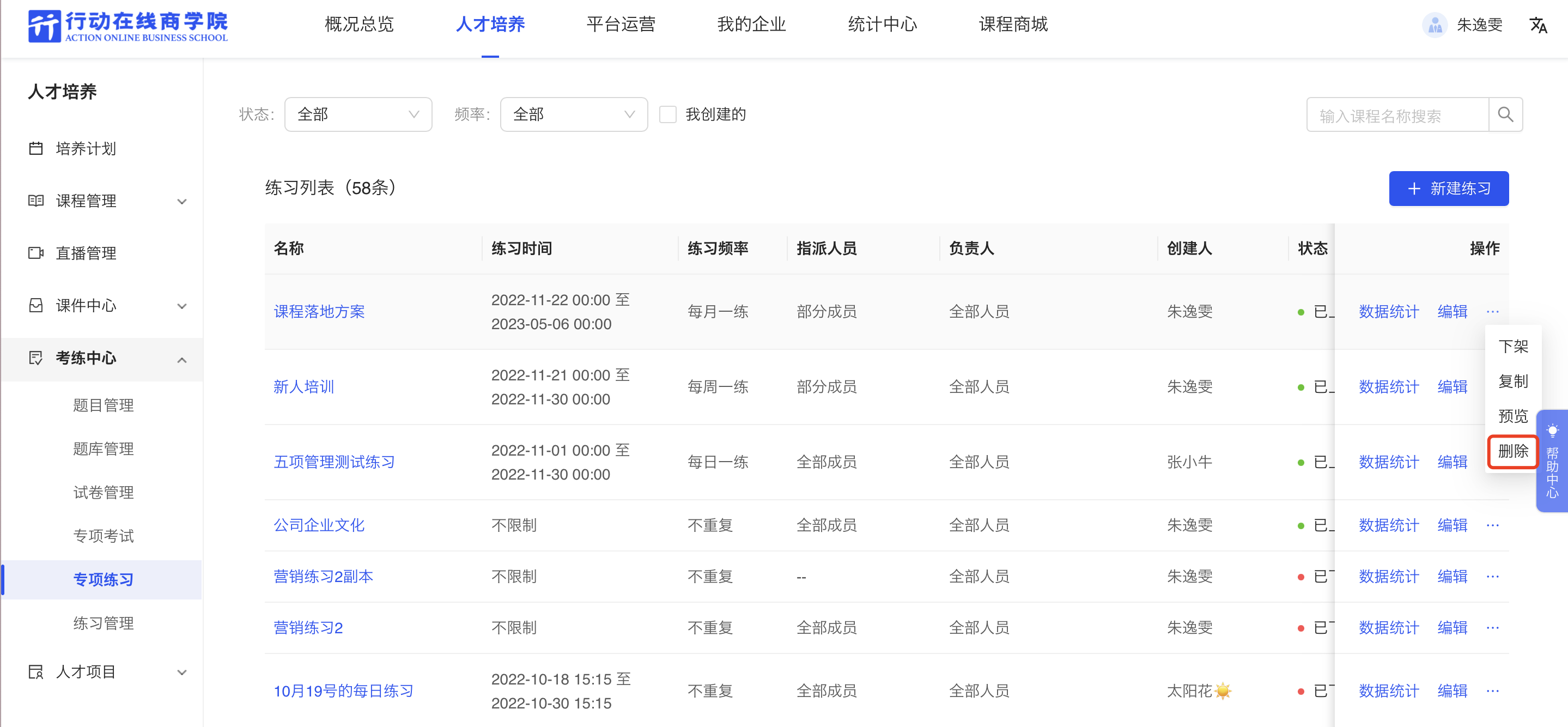Click 数据统计 for 五项管理测试练习
This screenshot has width=1568, height=727.
pyautogui.click(x=1389, y=462)
